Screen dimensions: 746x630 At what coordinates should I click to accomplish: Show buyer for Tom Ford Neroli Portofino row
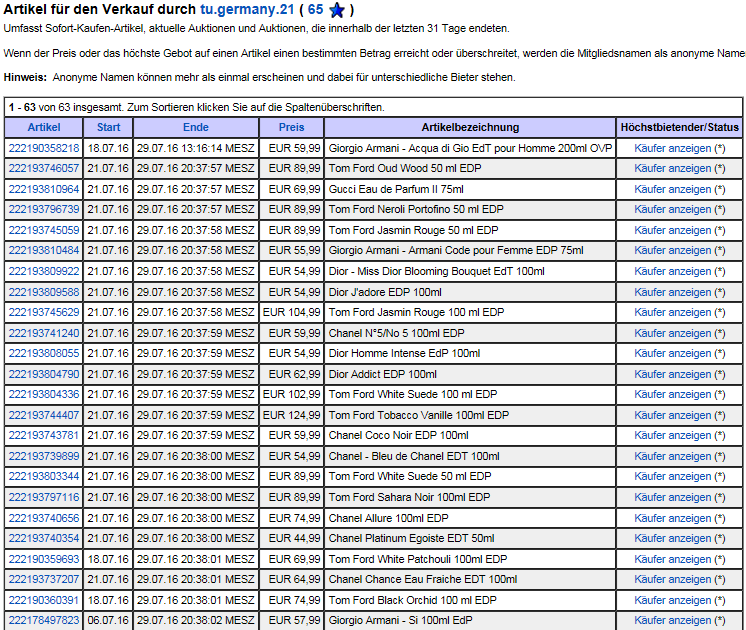(x=672, y=209)
